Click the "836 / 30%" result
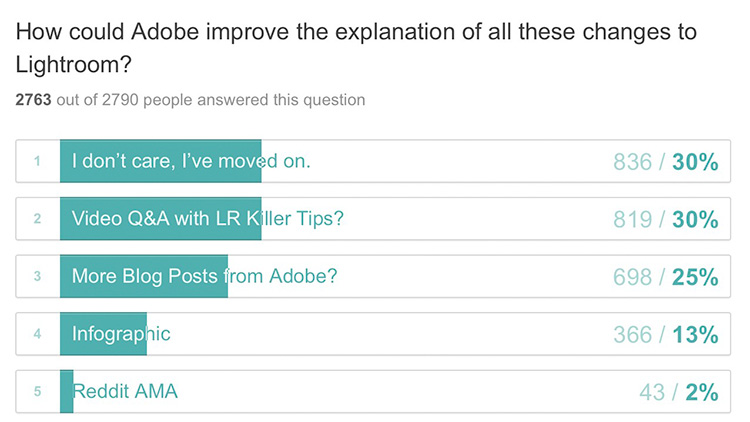 tap(666, 162)
